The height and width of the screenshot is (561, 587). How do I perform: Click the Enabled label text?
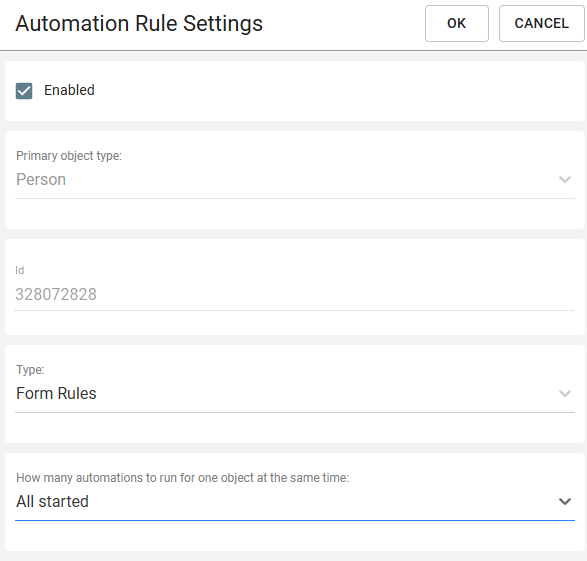click(x=69, y=90)
